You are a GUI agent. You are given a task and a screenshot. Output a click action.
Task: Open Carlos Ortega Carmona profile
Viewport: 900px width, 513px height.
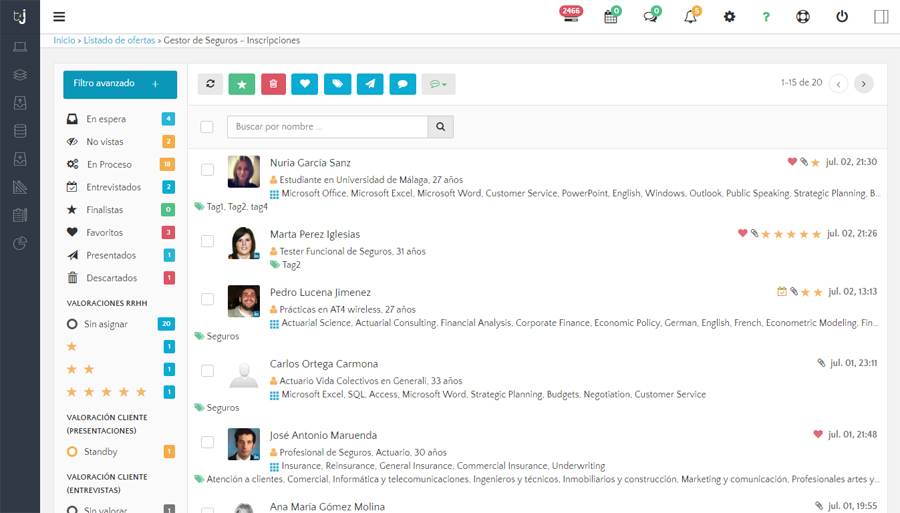[324, 364]
